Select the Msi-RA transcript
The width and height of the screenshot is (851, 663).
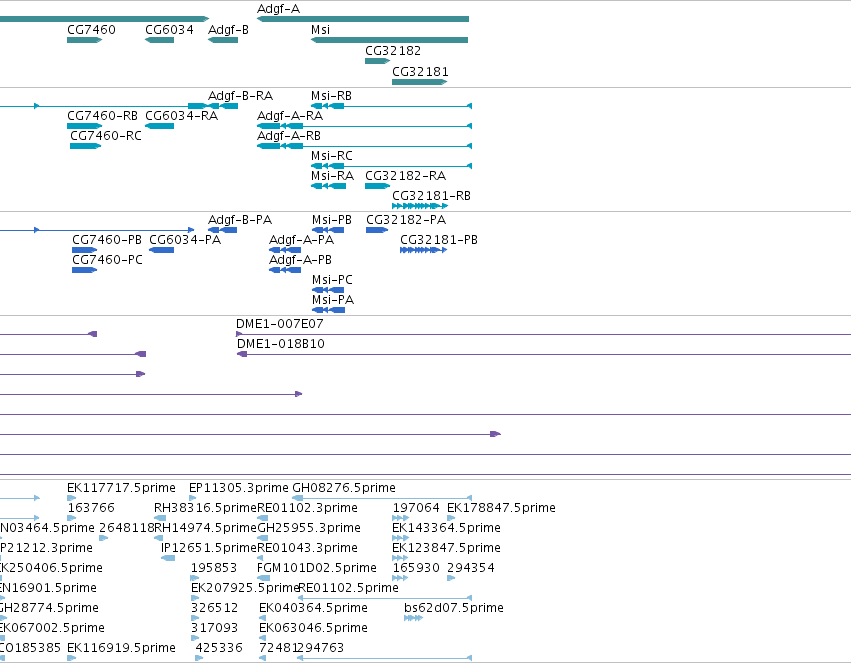pyautogui.click(x=328, y=186)
